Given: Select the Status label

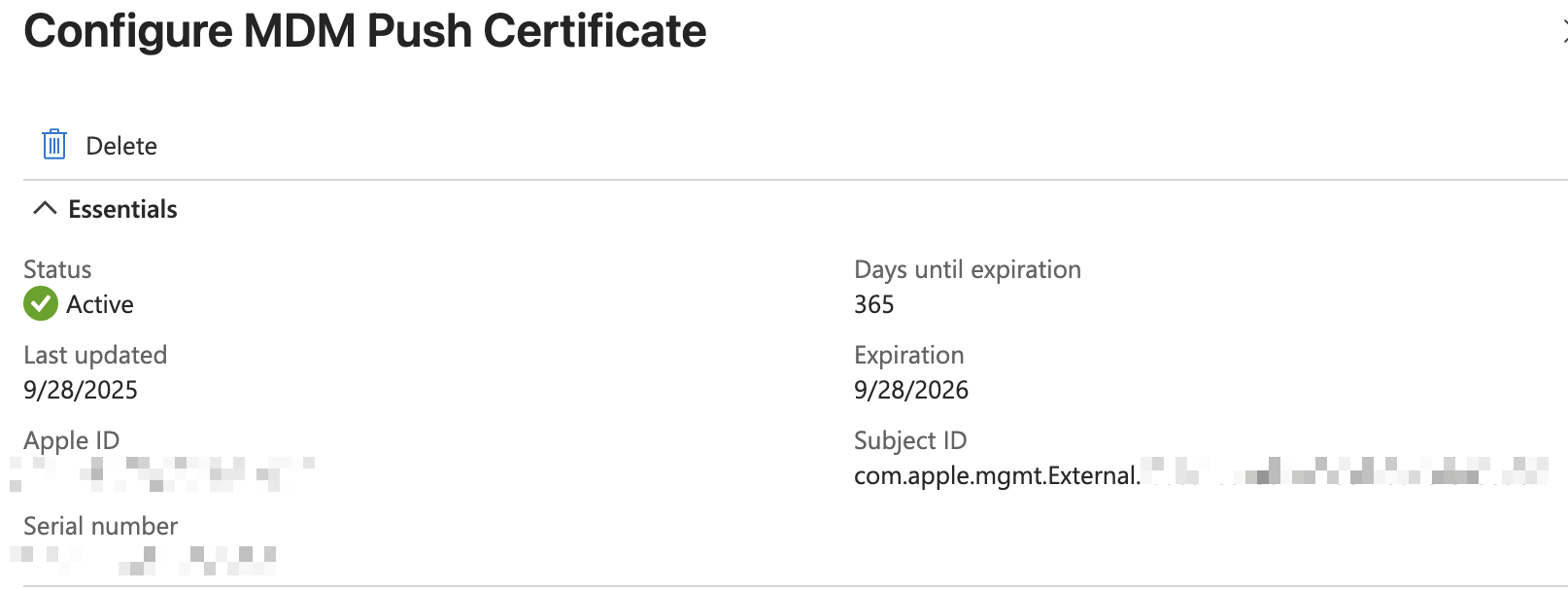Looking at the screenshot, I should coord(57,269).
